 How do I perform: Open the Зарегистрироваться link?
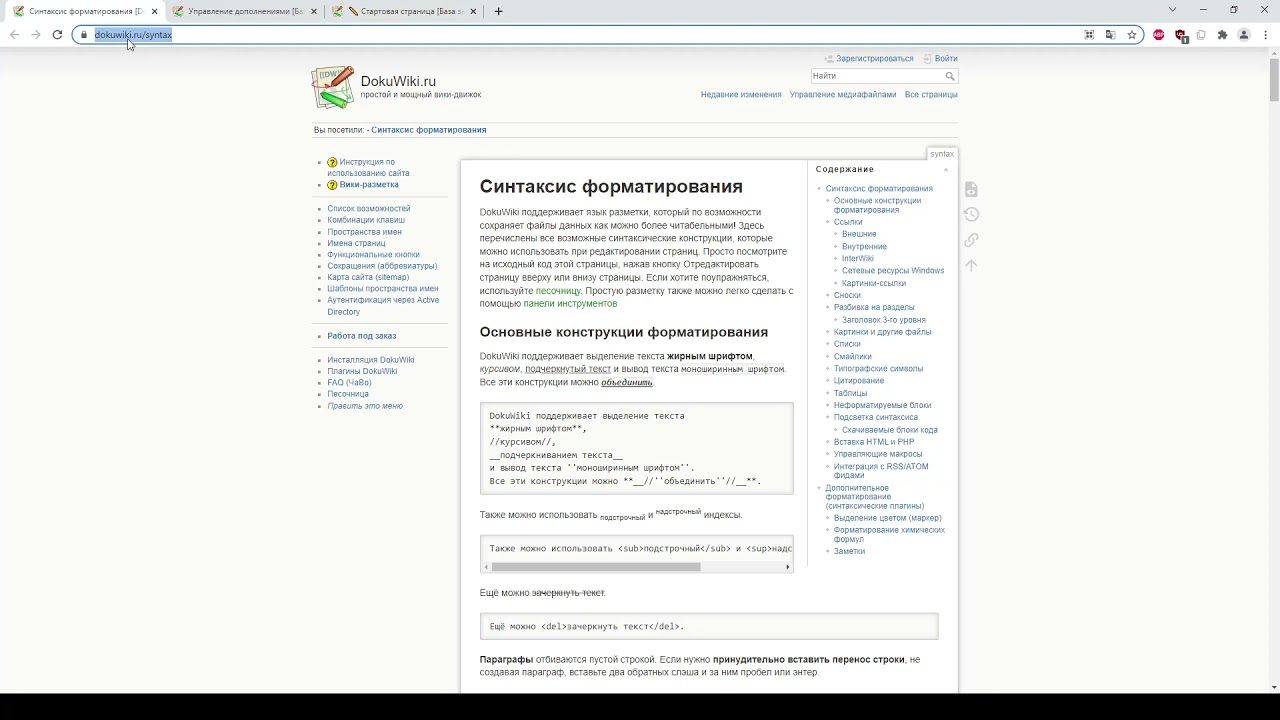pyautogui.click(x=875, y=59)
